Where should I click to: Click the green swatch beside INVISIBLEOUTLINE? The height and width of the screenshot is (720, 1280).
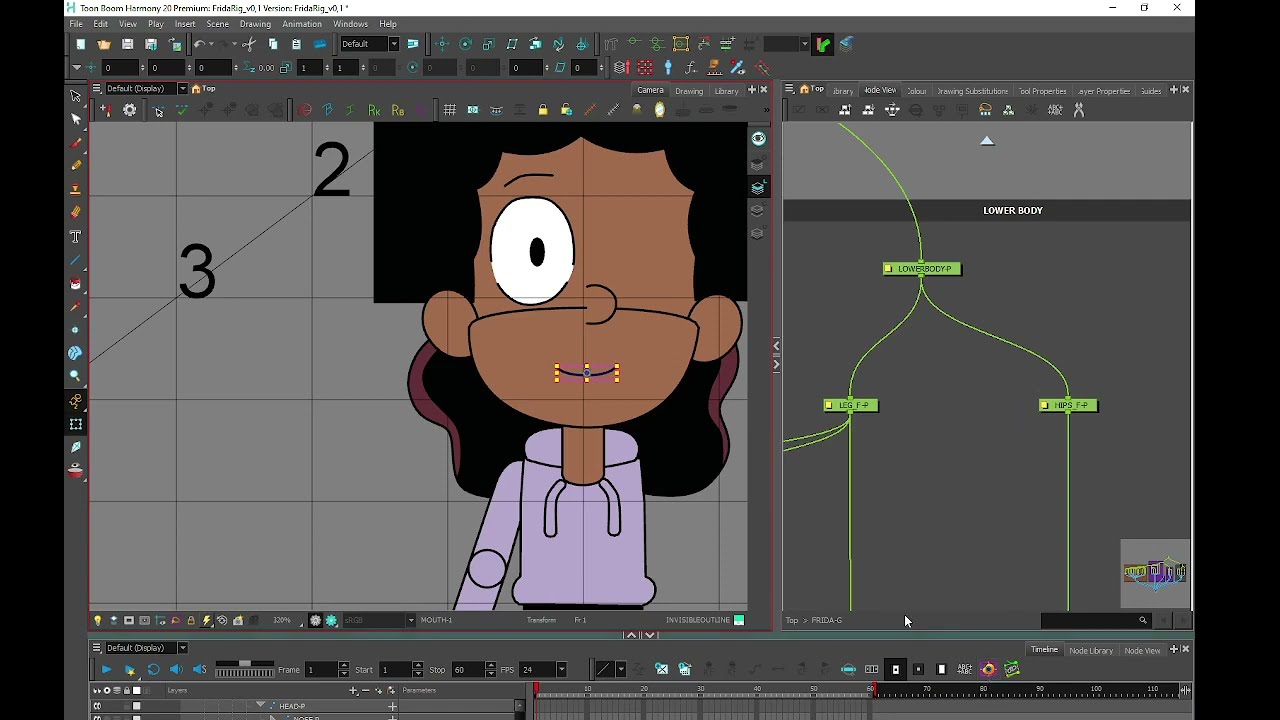(x=739, y=620)
